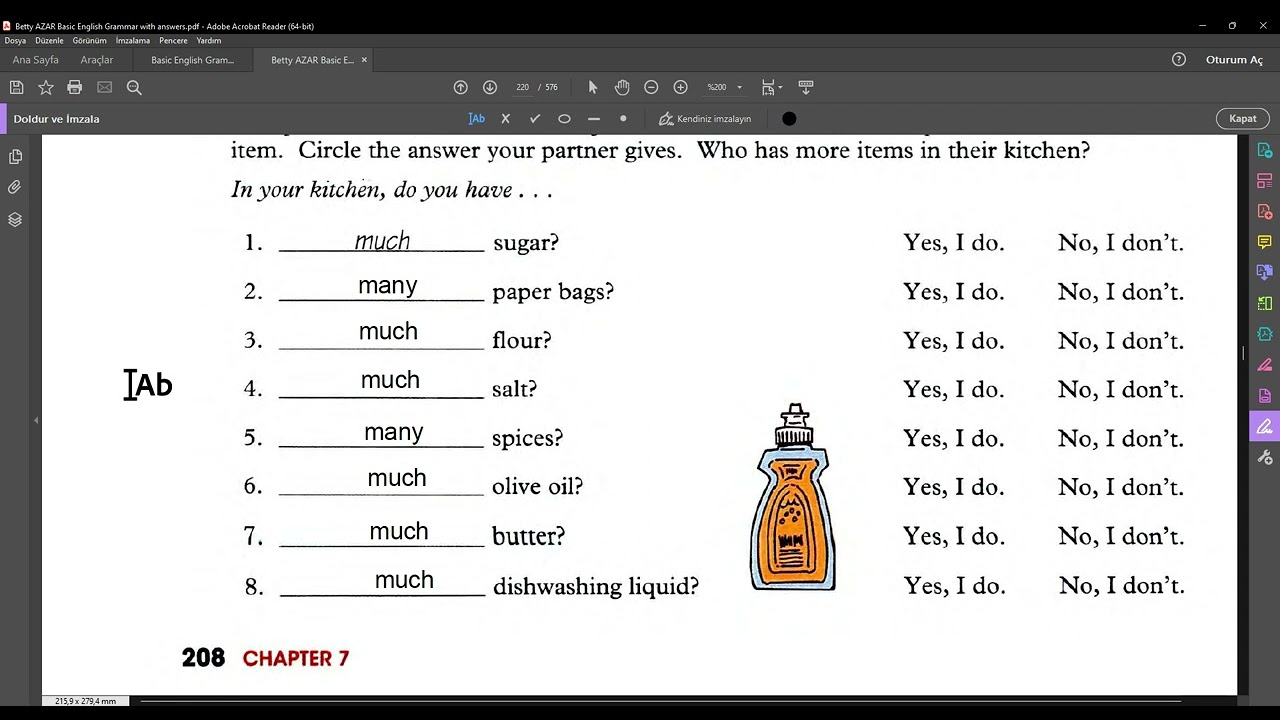Send file by email envelope icon
The width and height of the screenshot is (1280, 720).
[x=104, y=87]
